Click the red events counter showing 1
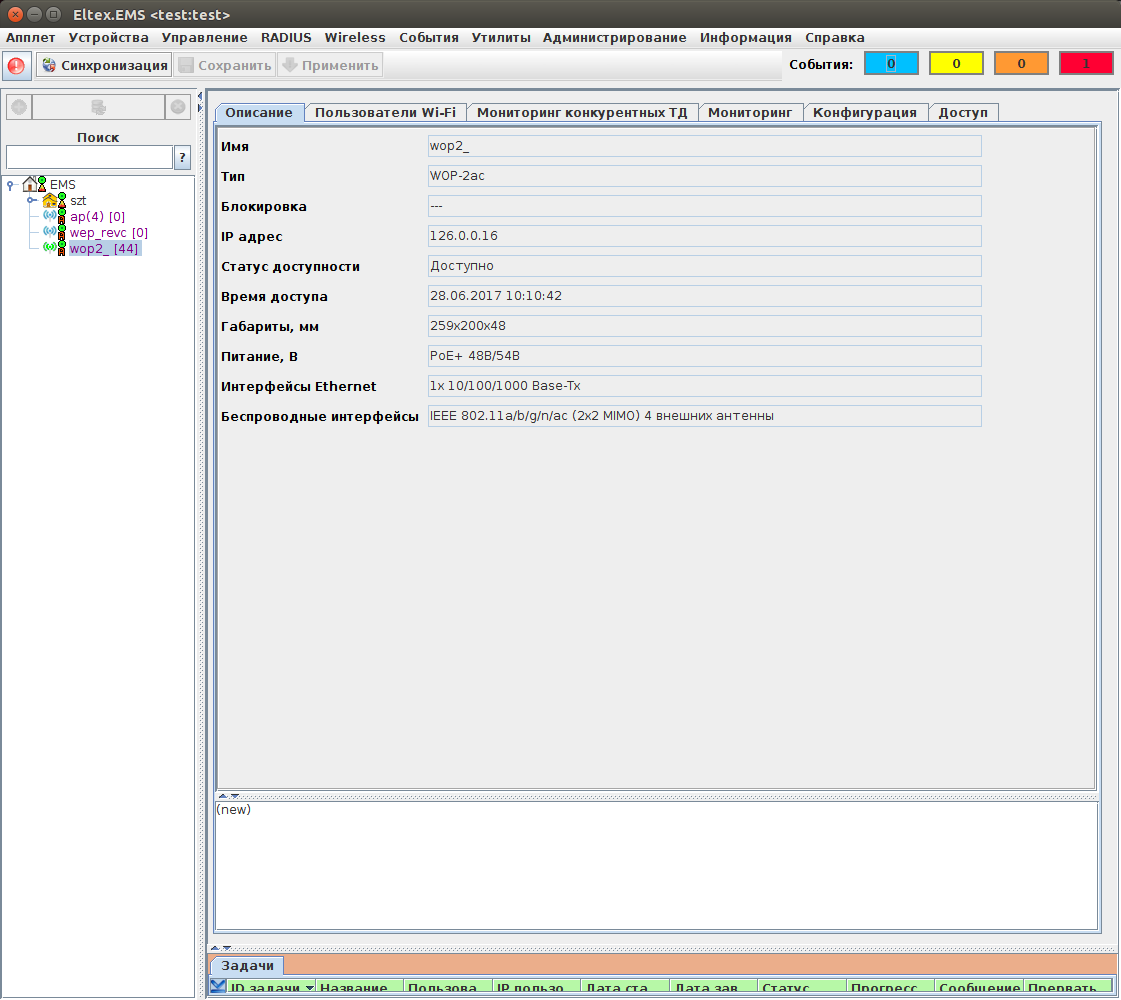The image size is (1121, 1000). (x=1086, y=64)
